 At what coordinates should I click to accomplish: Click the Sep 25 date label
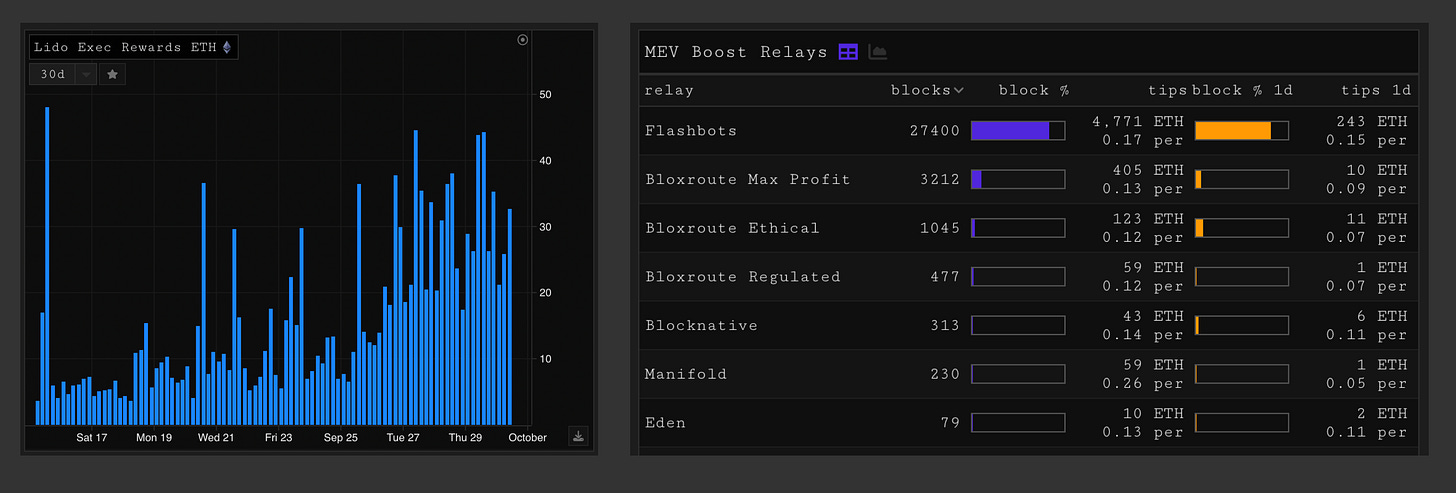point(341,438)
